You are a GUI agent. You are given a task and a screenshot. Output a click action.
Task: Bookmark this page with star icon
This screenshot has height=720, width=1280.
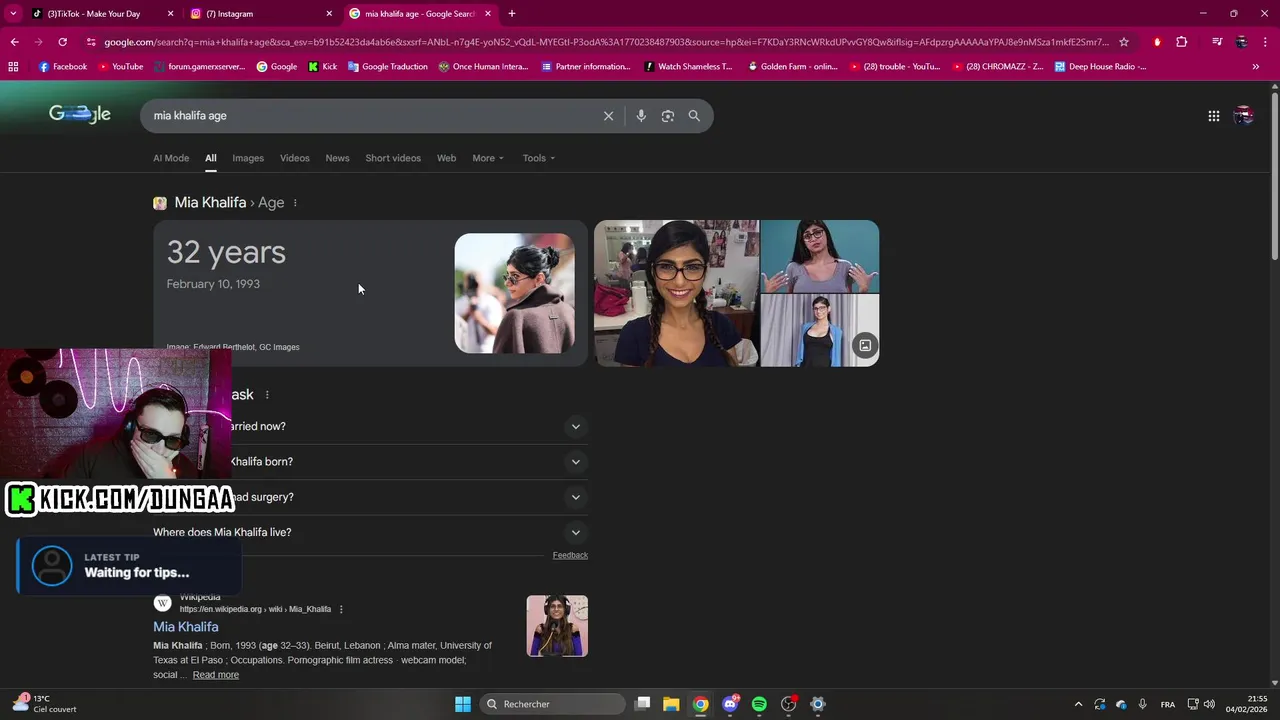[x=1124, y=42]
